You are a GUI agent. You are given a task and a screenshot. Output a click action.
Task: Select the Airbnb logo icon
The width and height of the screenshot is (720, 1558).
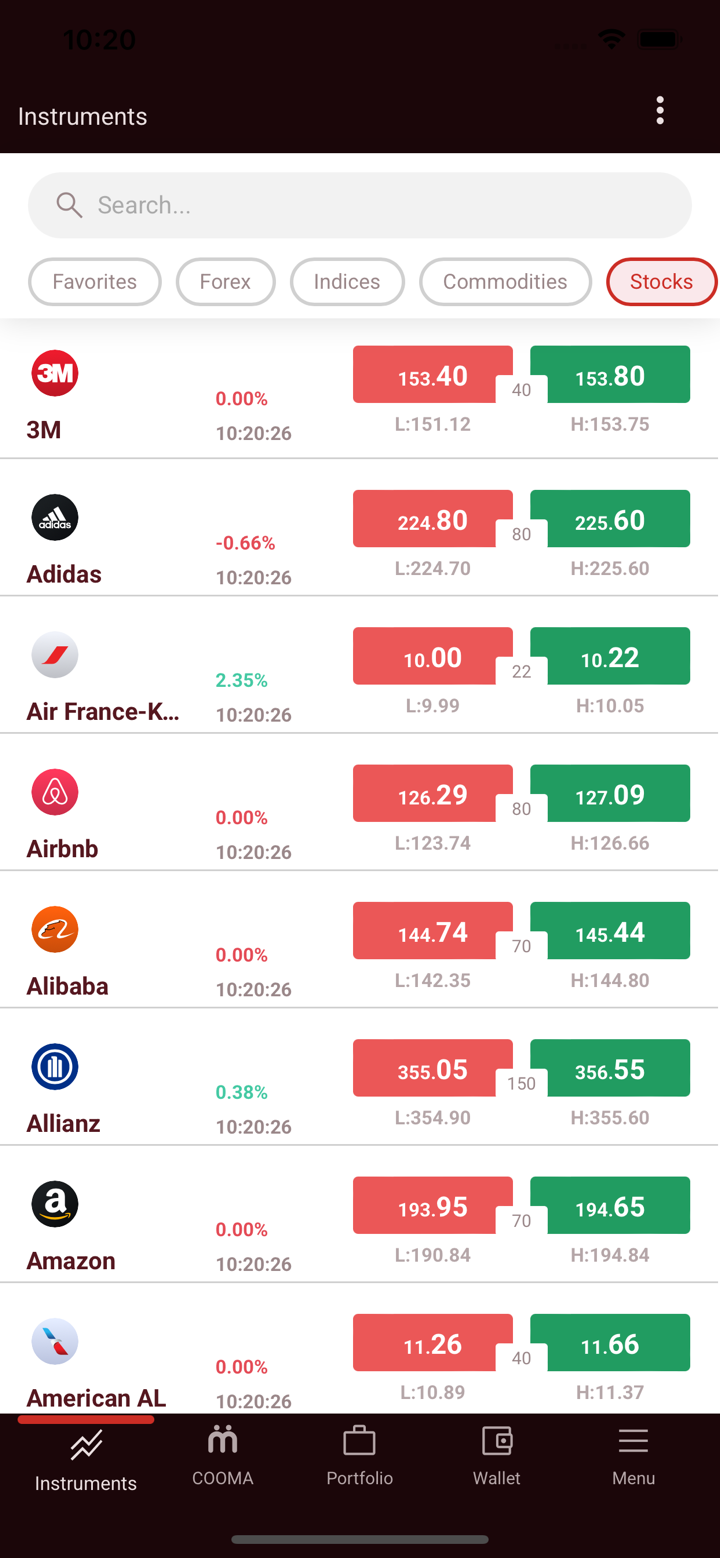pyautogui.click(x=55, y=792)
